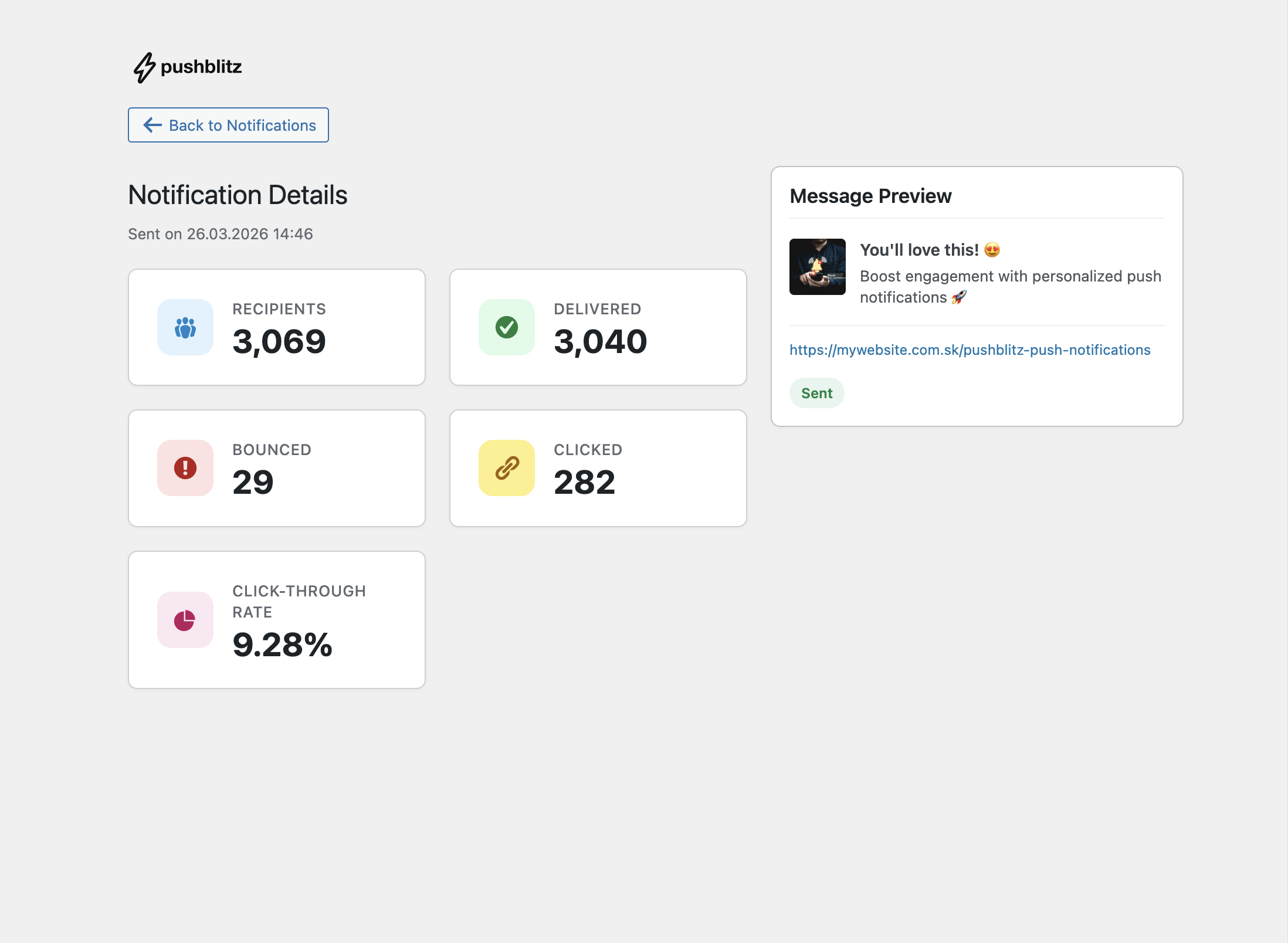
Task: Click the yellow Clicked link chain icon
Action: click(507, 468)
